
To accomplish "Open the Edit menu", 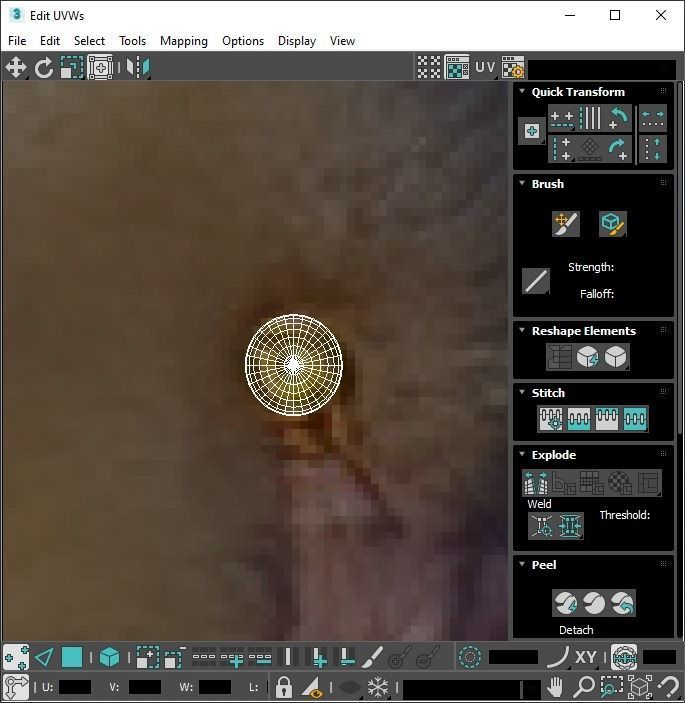I will click(x=50, y=41).
